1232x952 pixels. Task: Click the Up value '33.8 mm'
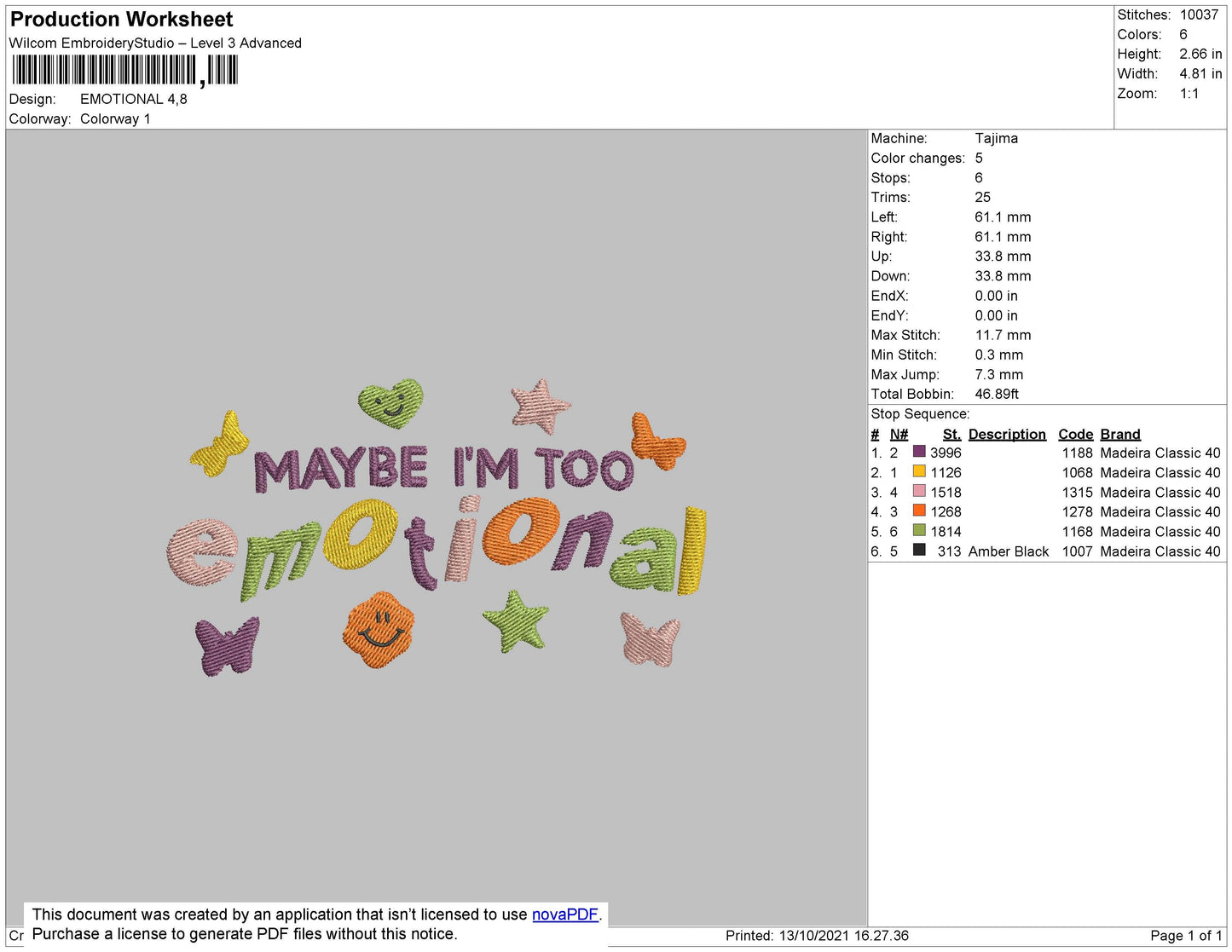pos(1004,256)
